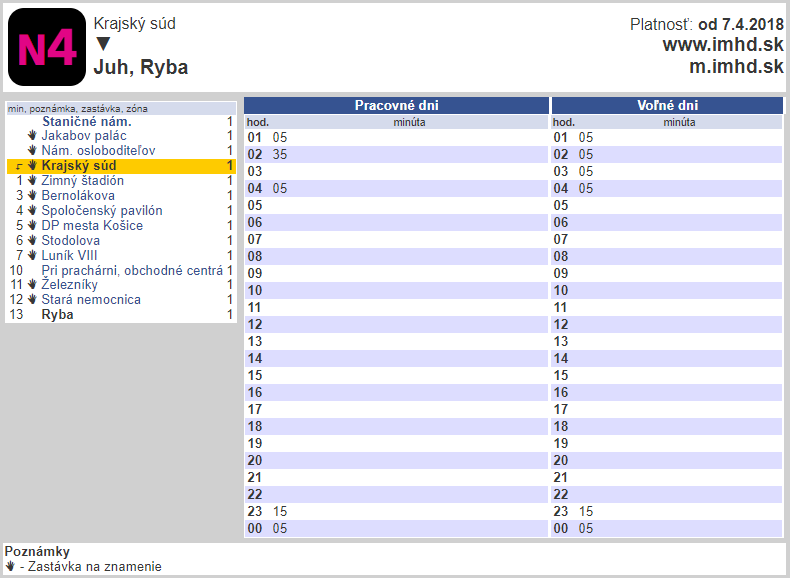The image size is (790, 578).
Task: Click the request-stop icon next to Zimný štadión
Action: 32,181
